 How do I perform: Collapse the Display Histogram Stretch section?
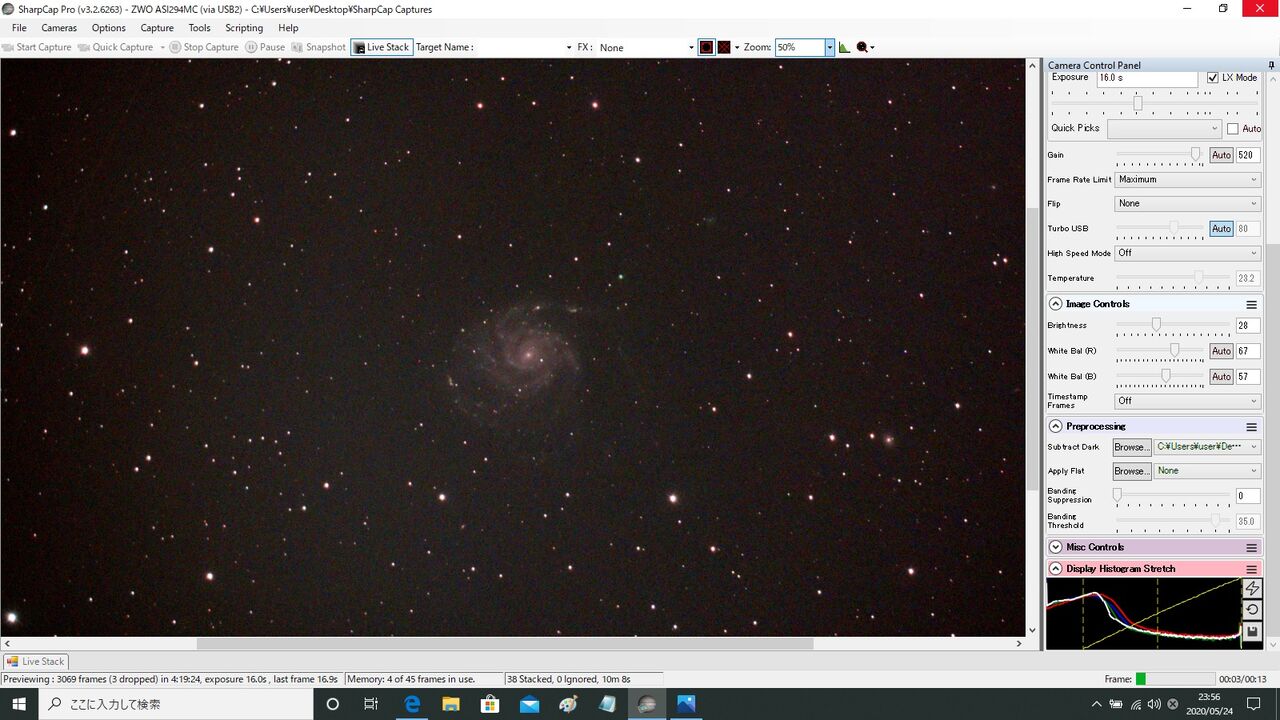pyautogui.click(x=1055, y=568)
